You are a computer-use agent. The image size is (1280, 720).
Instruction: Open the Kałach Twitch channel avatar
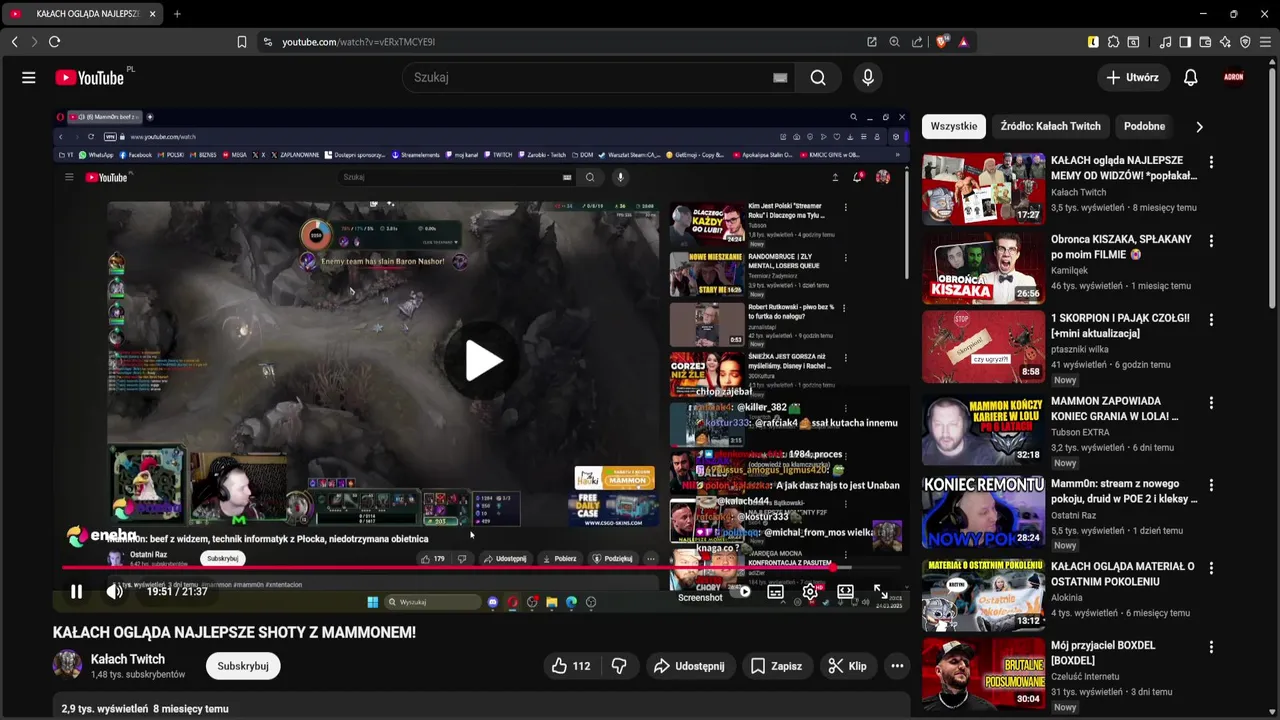[x=67, y=666]
